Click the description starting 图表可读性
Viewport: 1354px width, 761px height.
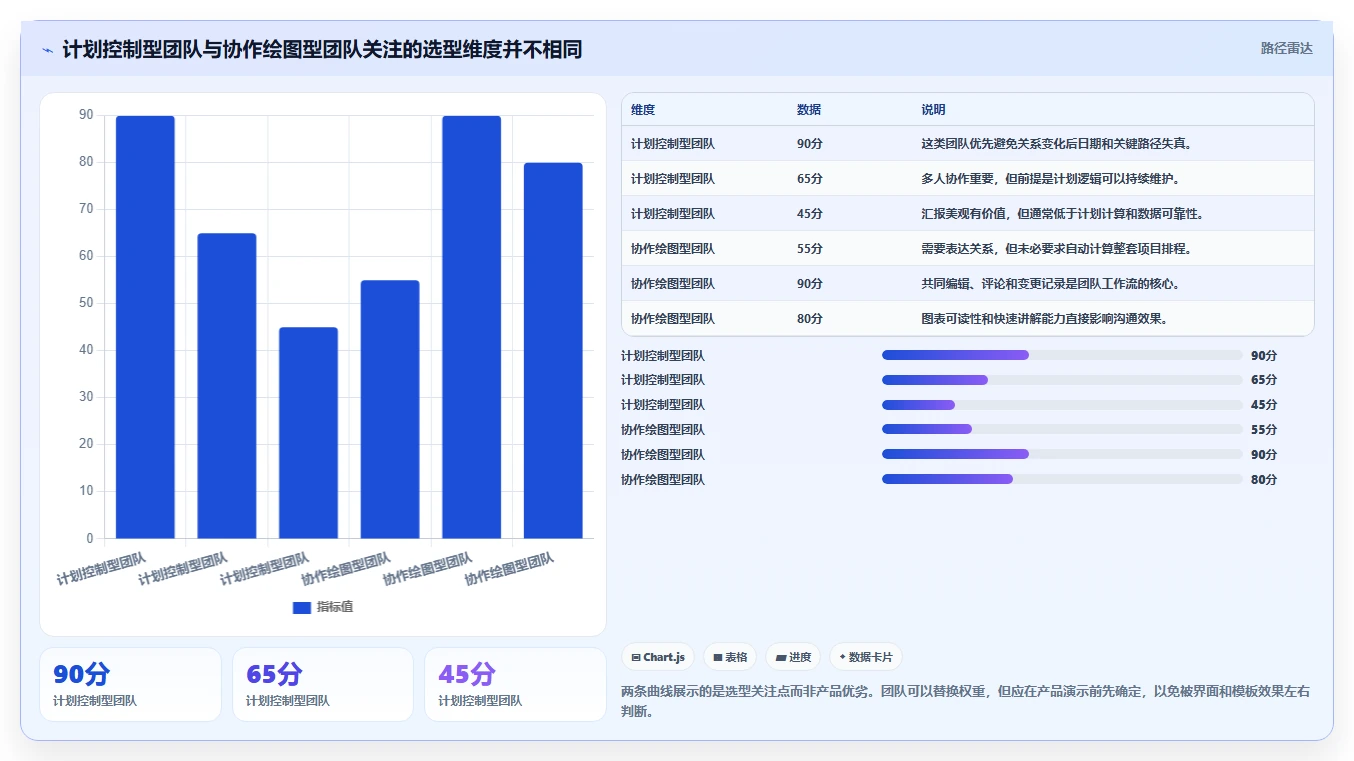click(x=1045, y=319)
